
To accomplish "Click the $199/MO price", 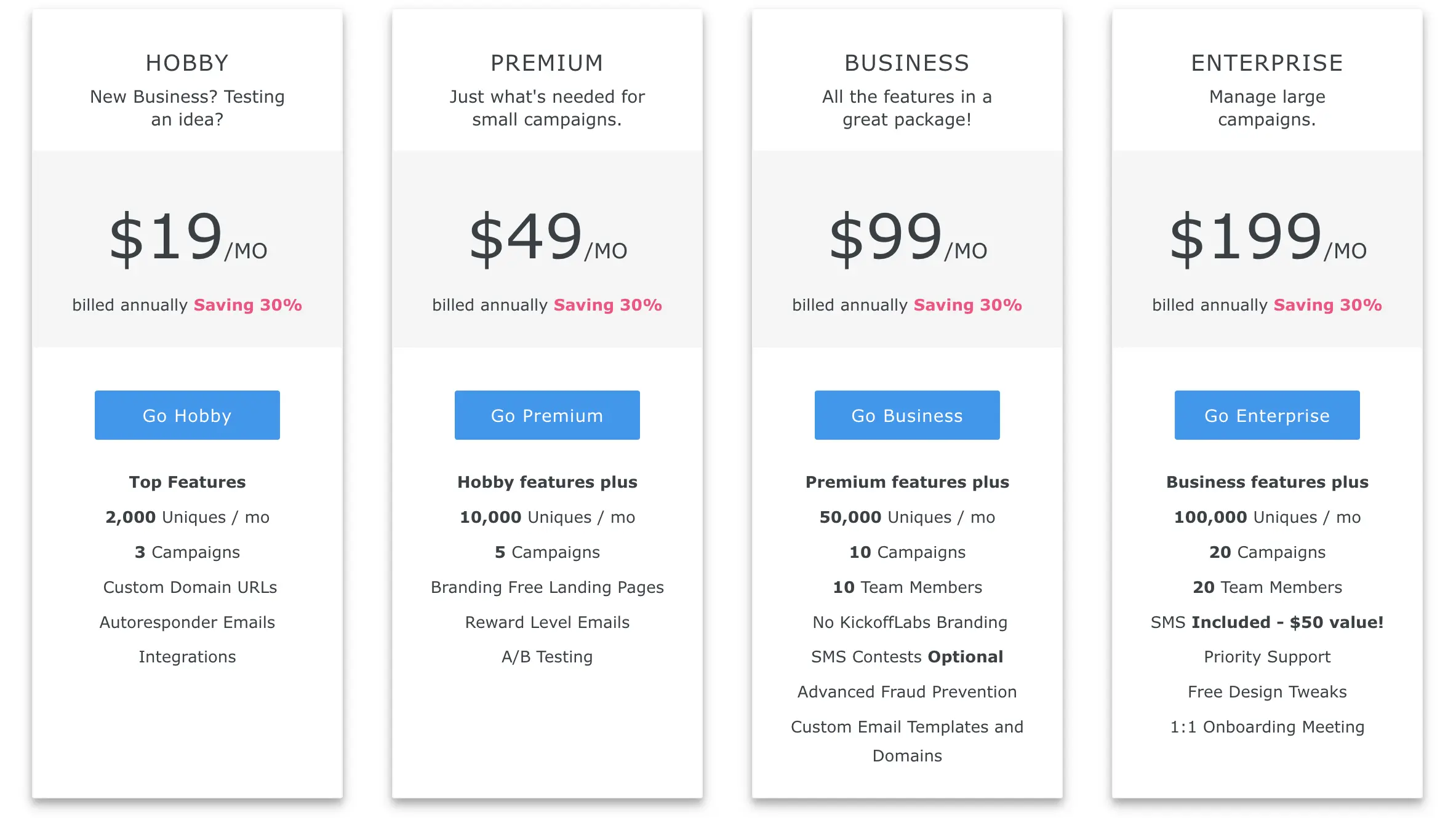I will click(1267, 238).
